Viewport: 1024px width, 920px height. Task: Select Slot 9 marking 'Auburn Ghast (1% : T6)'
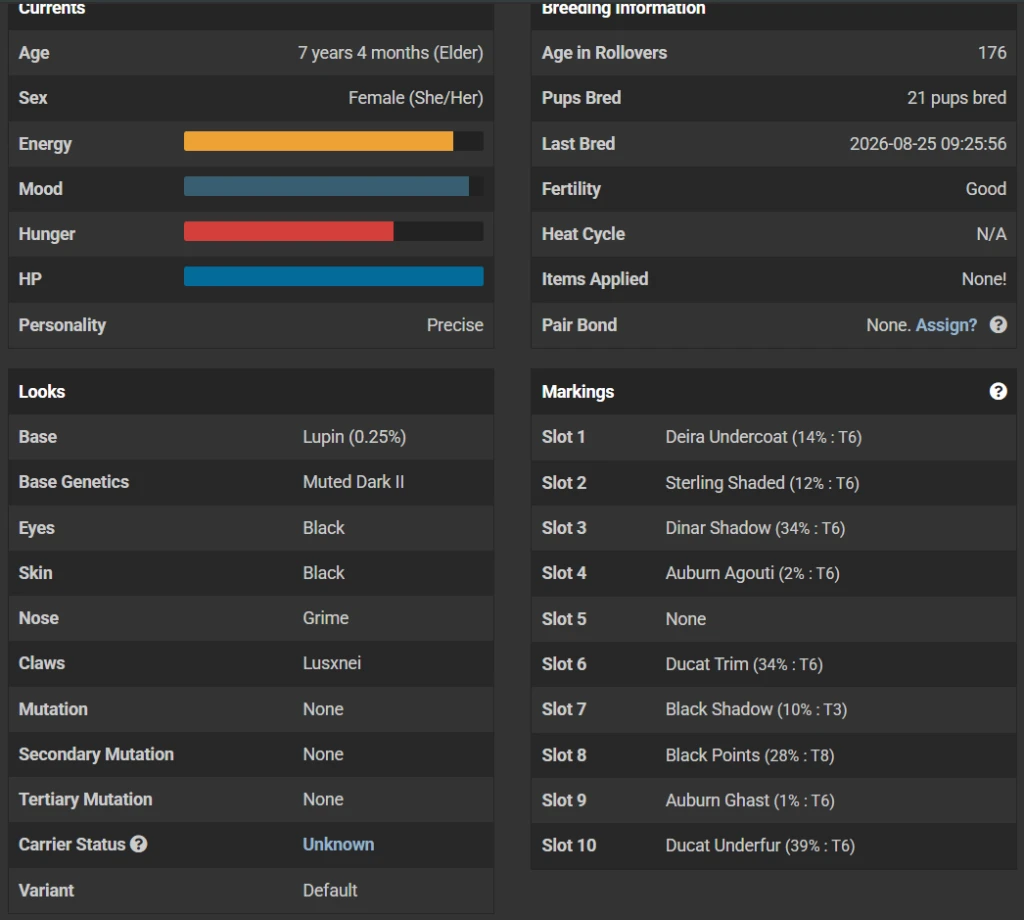(750, 800)
